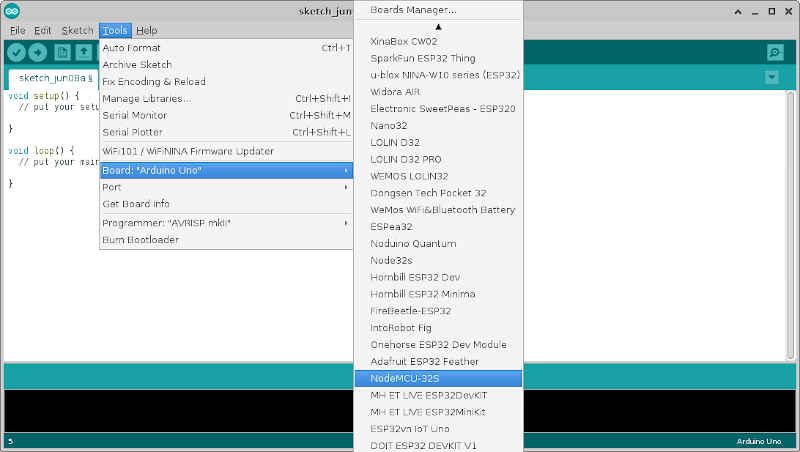Expand the Port submenu
This screenshot has width=800, height=452.
point(226,187)
